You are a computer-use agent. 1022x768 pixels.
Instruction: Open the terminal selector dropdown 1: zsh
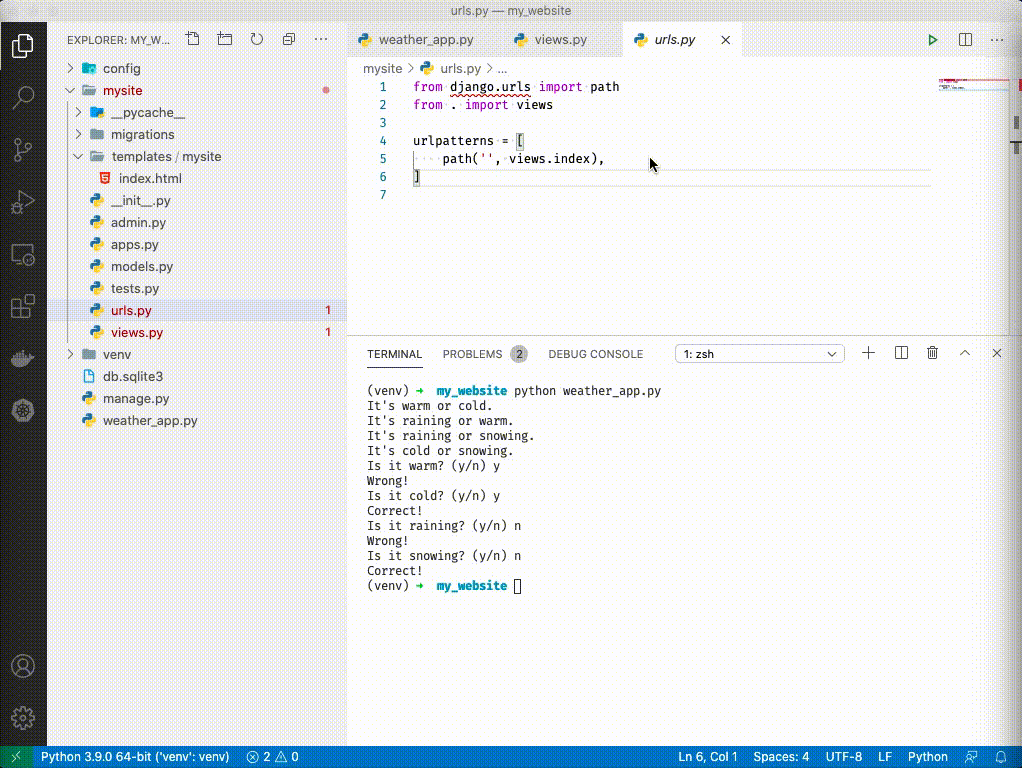pyautogui.click(x=760, y=354)
